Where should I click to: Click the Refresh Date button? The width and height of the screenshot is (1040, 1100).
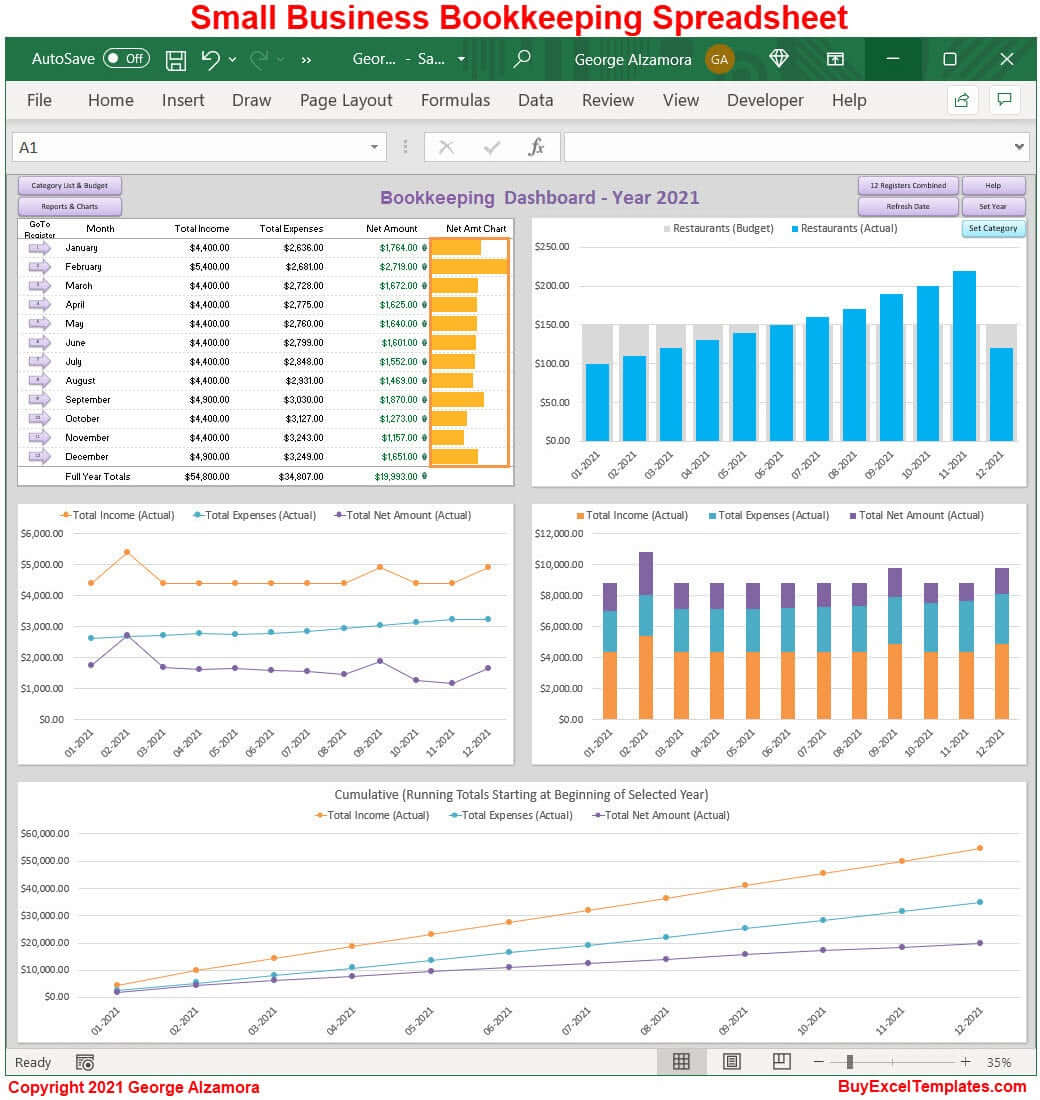pyautogui.click(x=907, y=207)
